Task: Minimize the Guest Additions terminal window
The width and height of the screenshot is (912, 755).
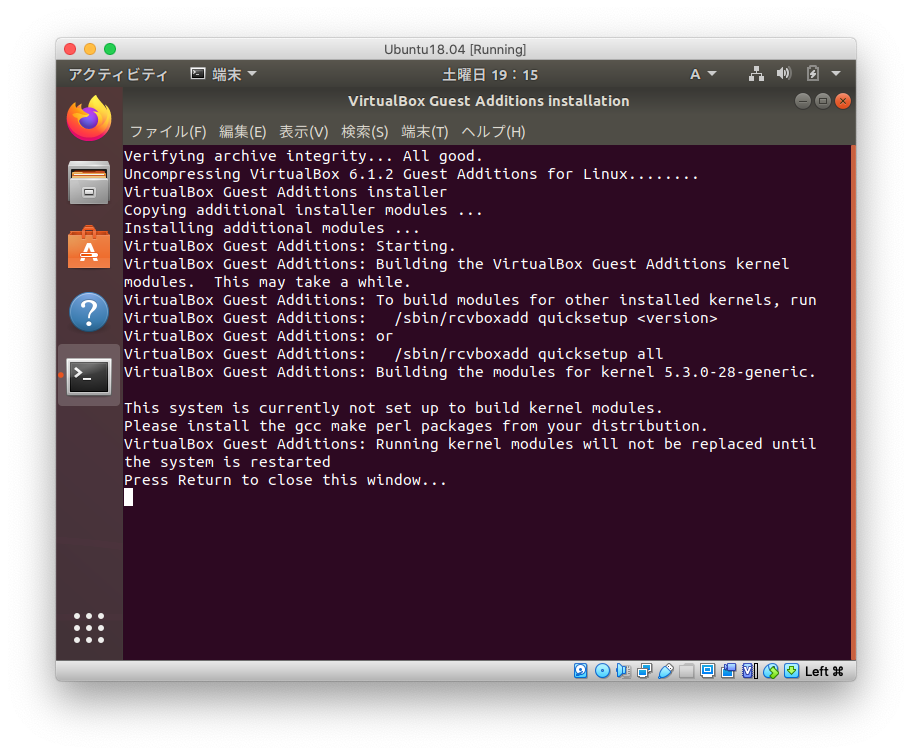Action: pos(803,101)
